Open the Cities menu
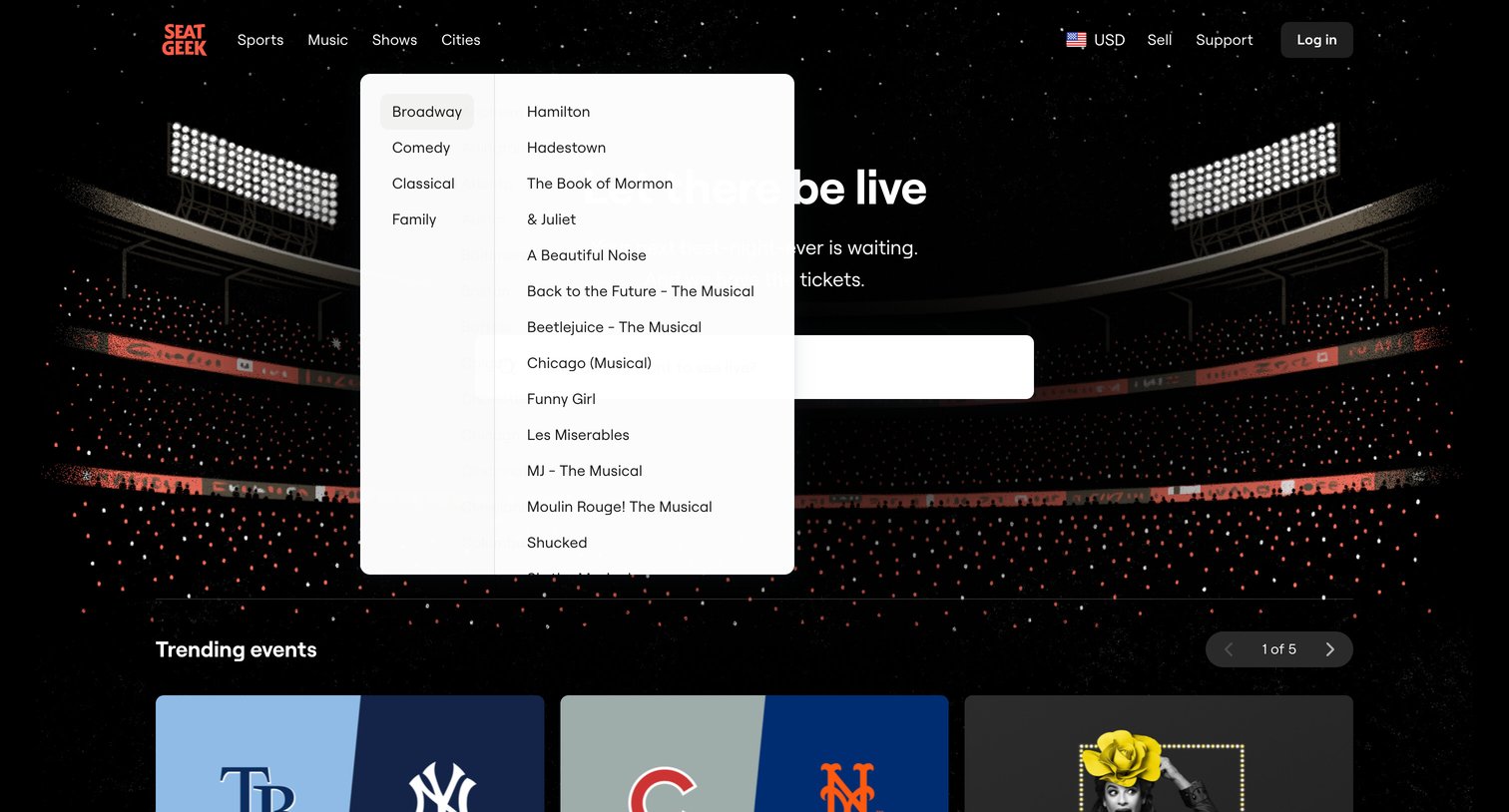1509x812 pixels. [x=461, y=40]
